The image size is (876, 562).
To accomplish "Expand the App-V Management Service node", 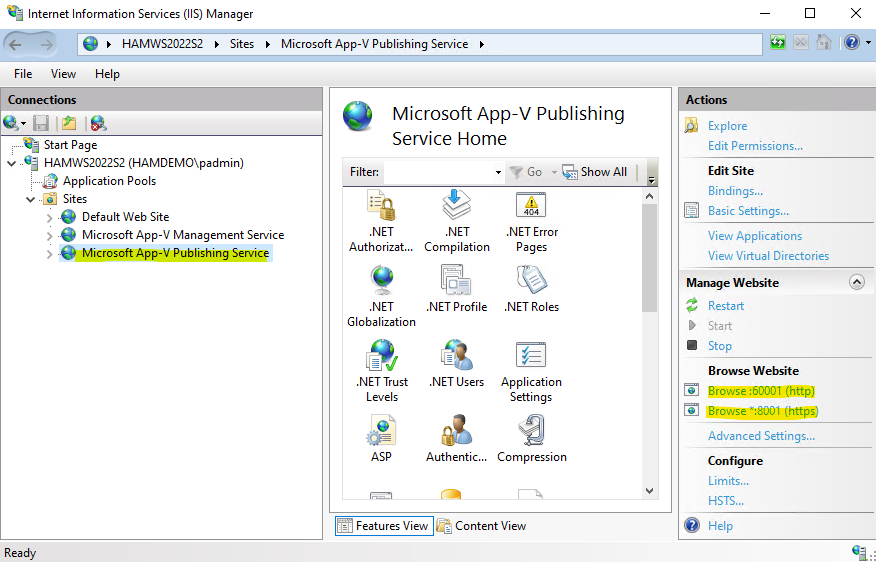I will 49,236.
